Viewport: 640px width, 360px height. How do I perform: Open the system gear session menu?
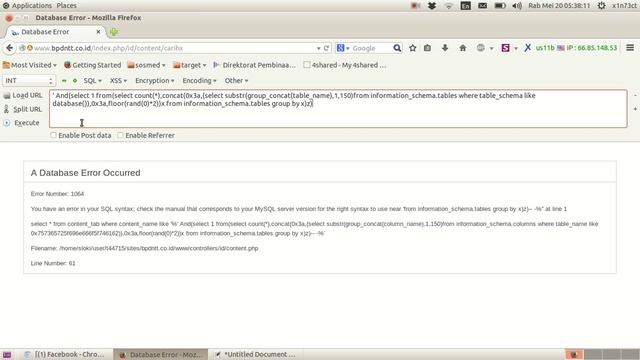[601, 6]
